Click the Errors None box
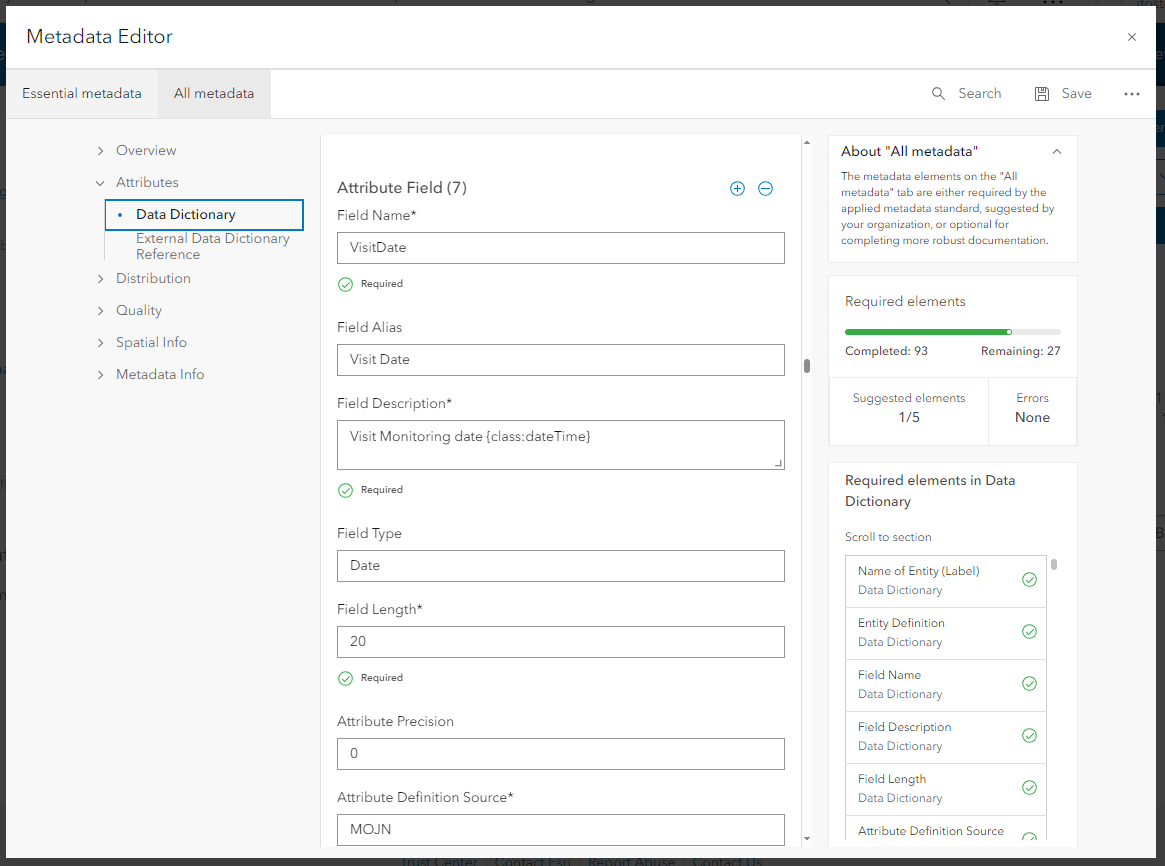1165x866 pixels. (1032, 411)
